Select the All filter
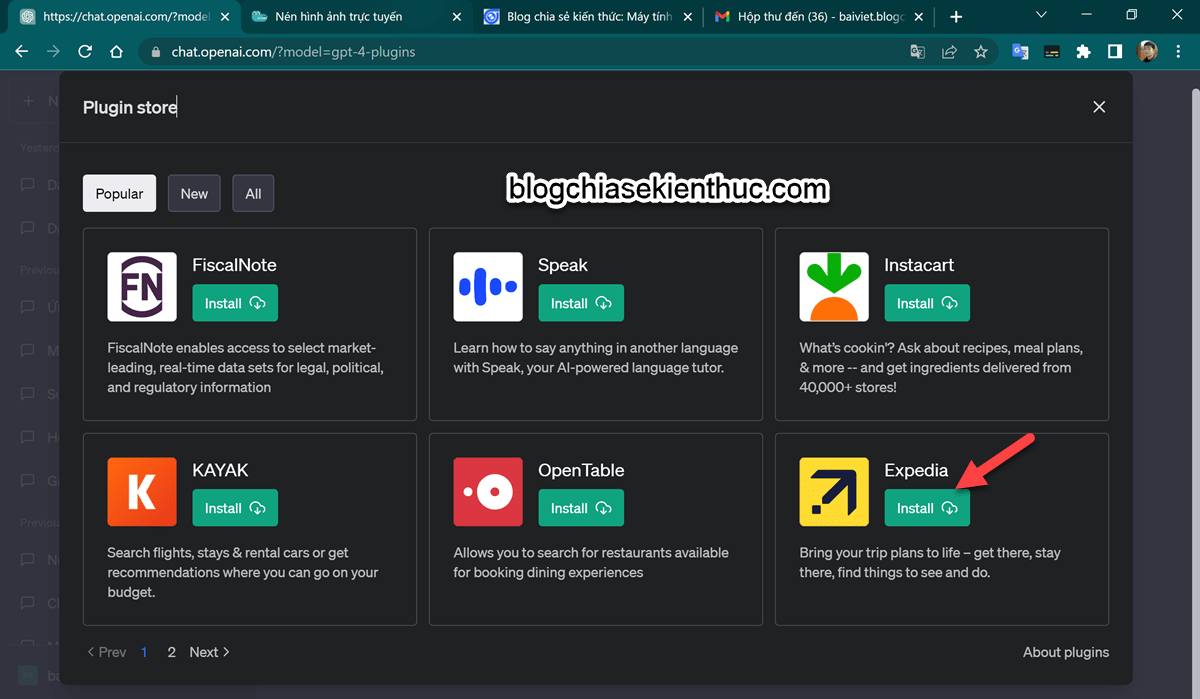Image resolution: width=1200 pixels, height=699 pixels. pyautogui.click(x=253, y=193)
